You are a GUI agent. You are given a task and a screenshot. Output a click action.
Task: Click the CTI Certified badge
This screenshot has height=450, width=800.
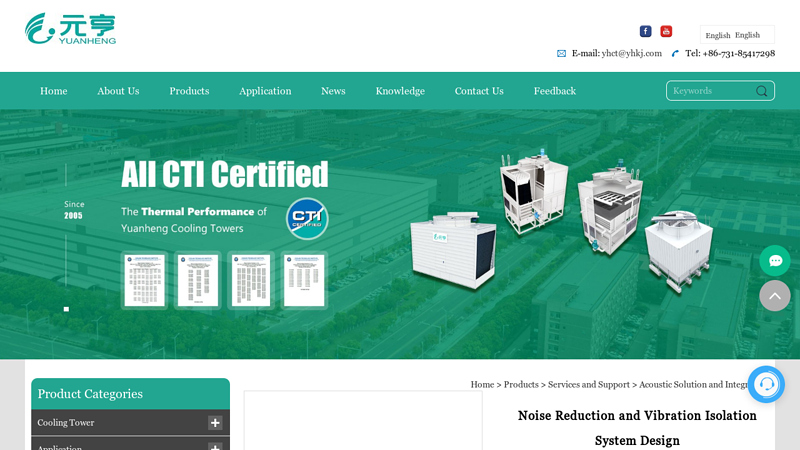tap(307, 219)
